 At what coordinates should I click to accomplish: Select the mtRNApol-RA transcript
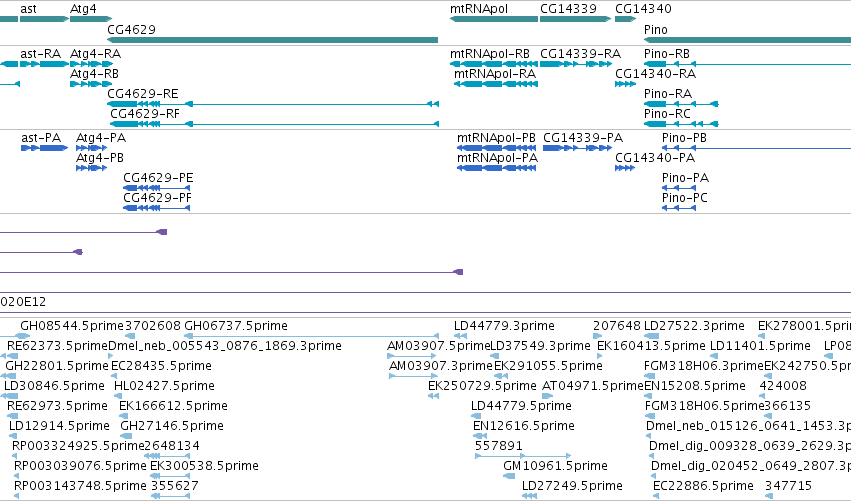[496, 84]
